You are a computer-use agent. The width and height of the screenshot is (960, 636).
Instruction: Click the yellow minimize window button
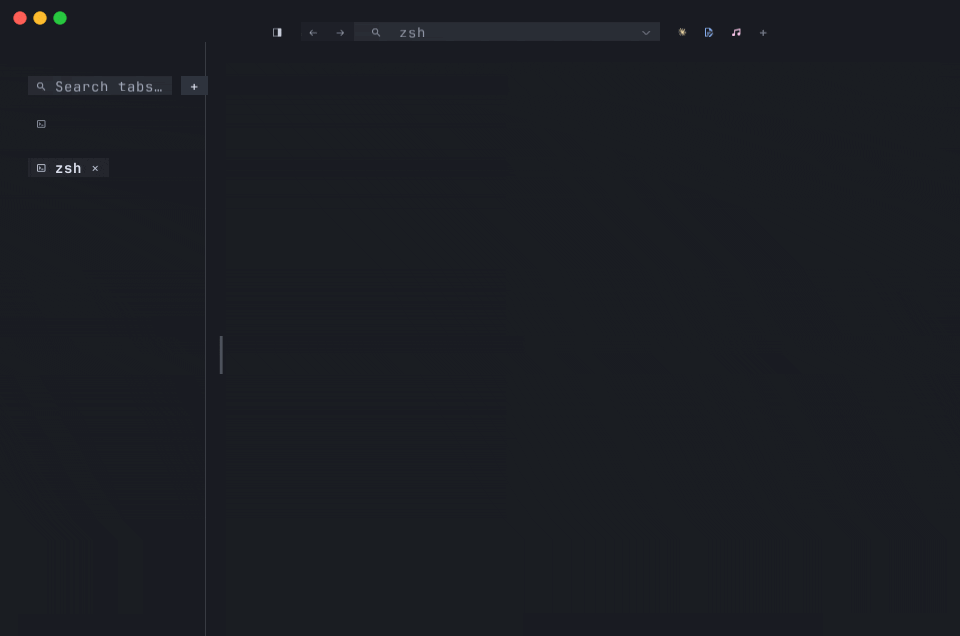click(x=40, y=18)
